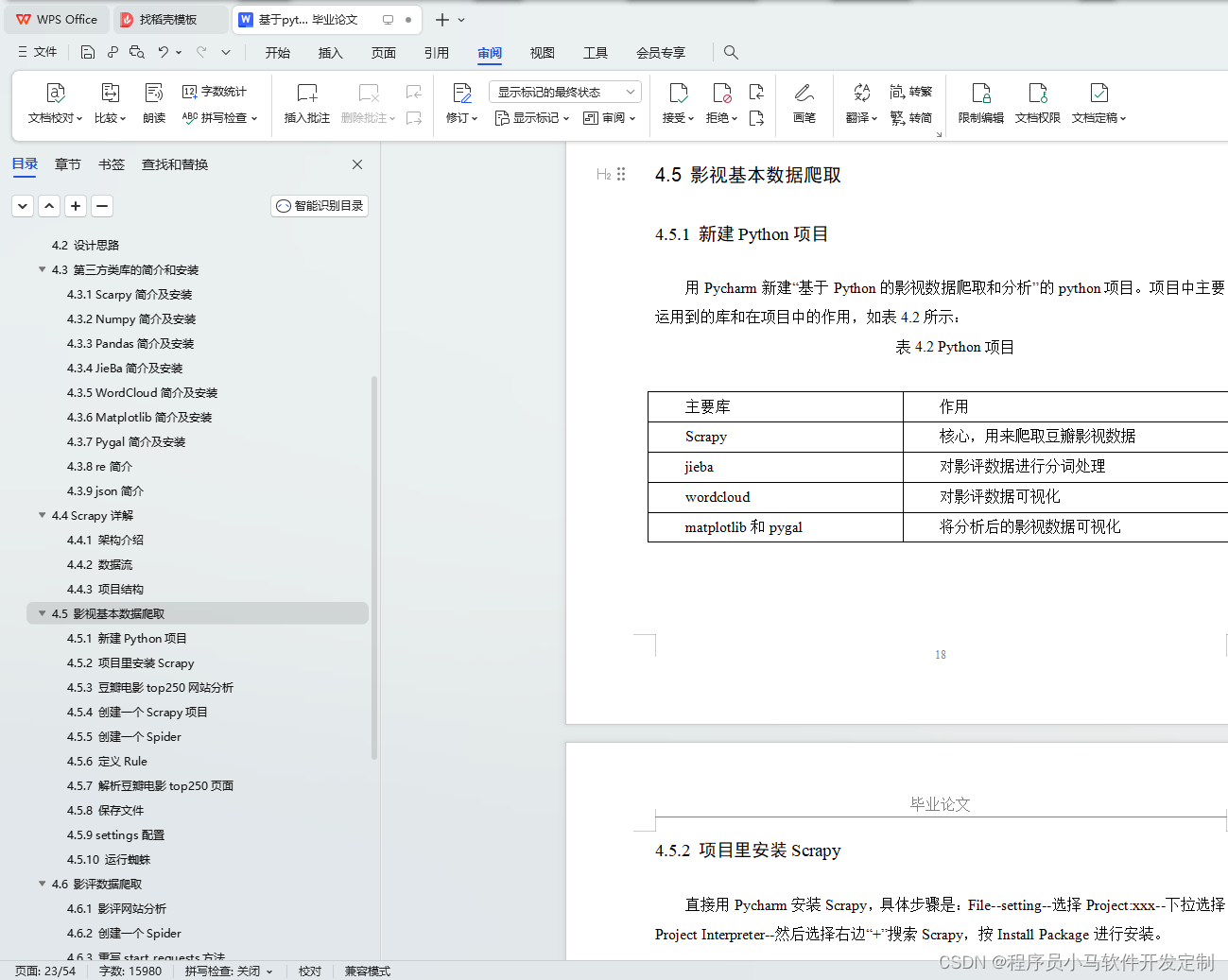Insert a comment with 插入批注
The height and width of the screenshot is (980, 1228).
pyautogui.click(x=305, y=104)
